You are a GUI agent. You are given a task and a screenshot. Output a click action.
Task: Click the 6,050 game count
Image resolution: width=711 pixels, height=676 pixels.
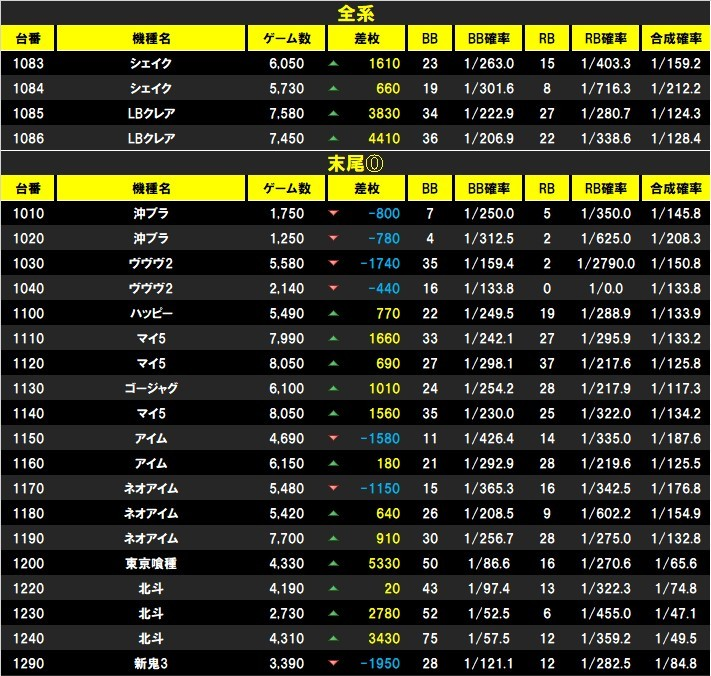coord(287,63)
